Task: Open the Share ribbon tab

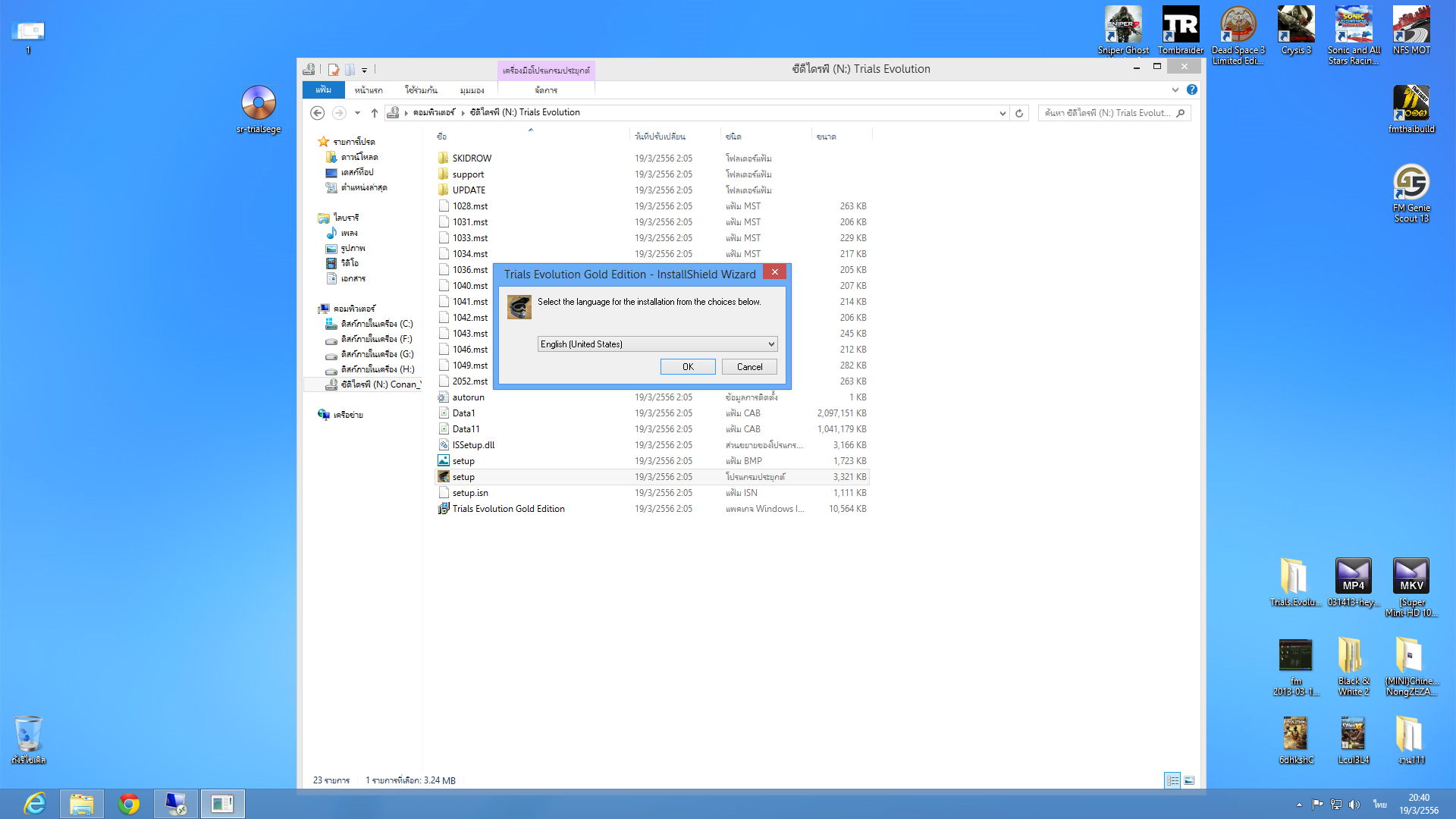Action: pyautogui.click(x=421, y=90)
